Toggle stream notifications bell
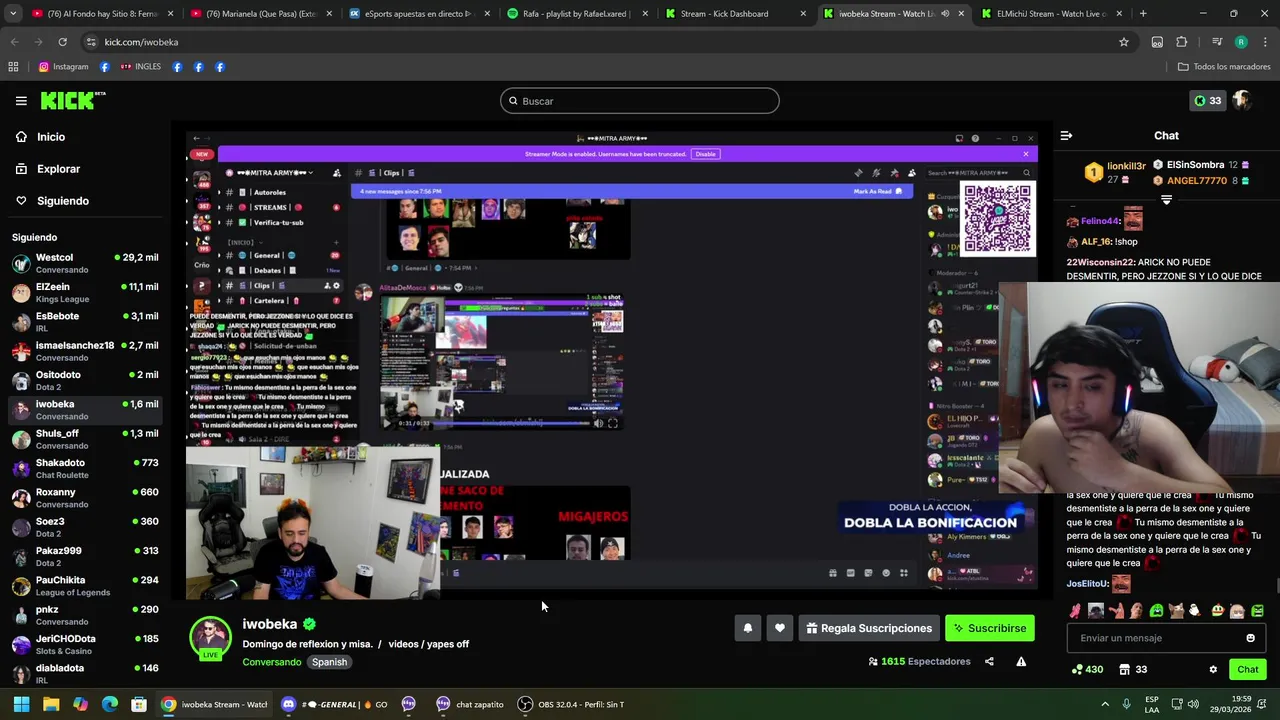 pos(747,628)
